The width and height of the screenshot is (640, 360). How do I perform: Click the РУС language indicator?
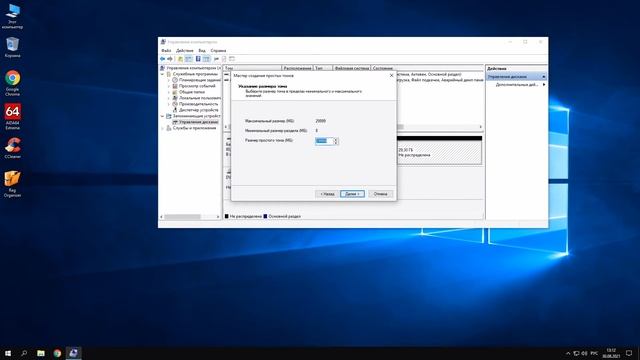click(x=594, y=353)
